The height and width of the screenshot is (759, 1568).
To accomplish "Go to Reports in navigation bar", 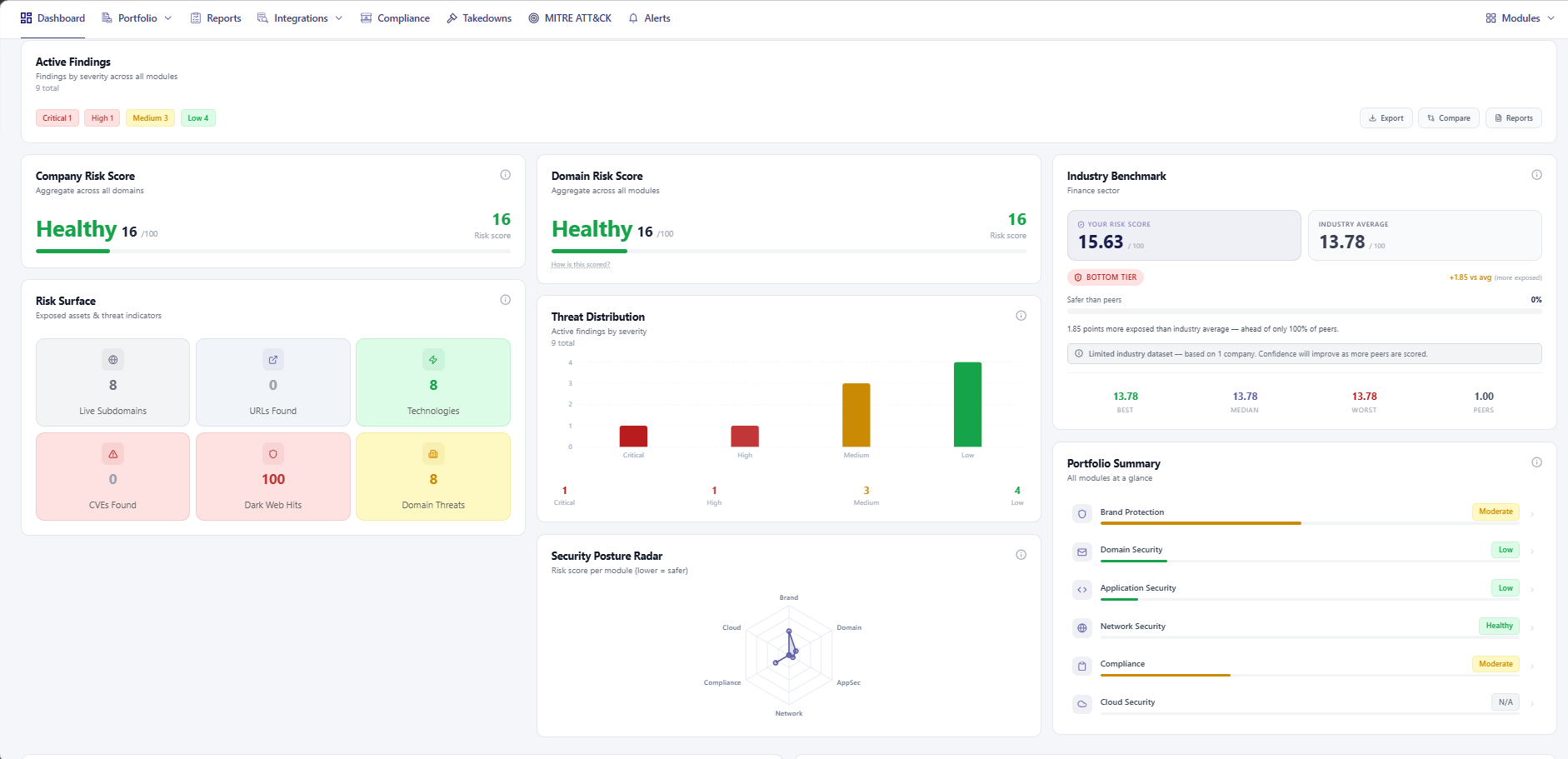I will [216, 18].
